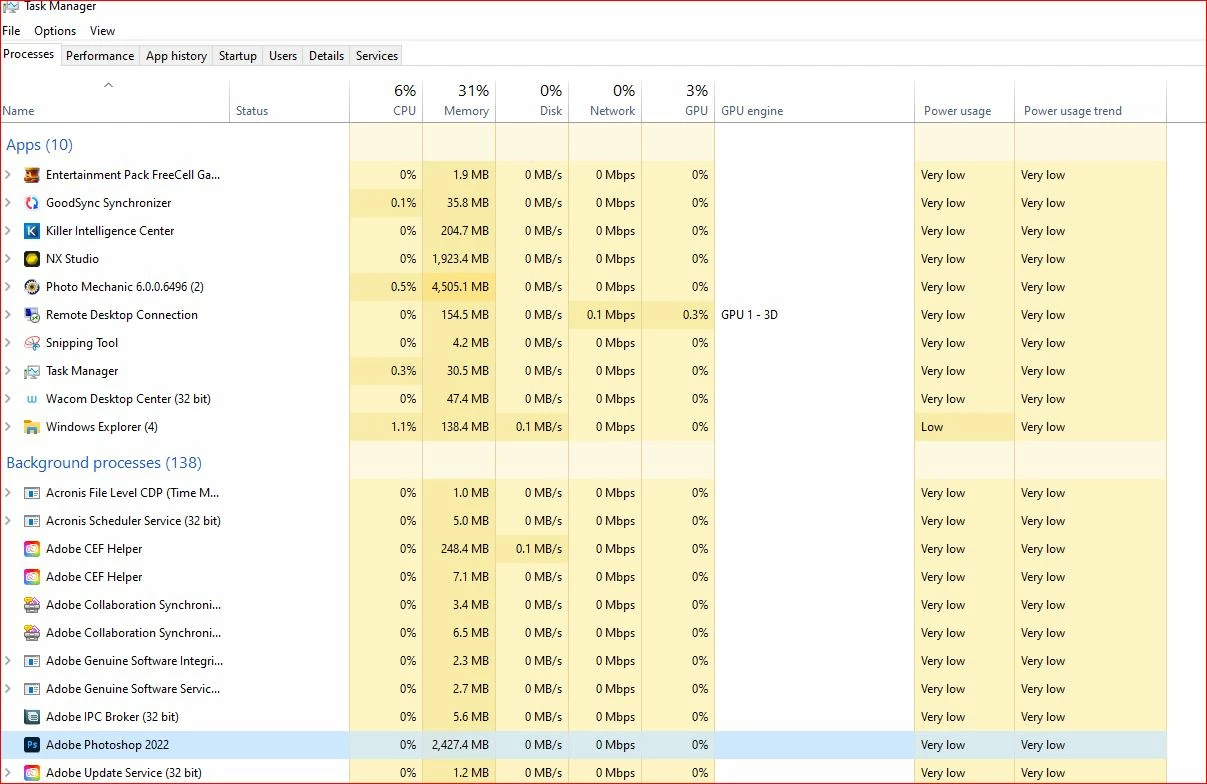Click the Adobe CEF Helper icon at 7.1 MB
Image resolution: width=1207 pixels, height=784 pixels.
coord(31,577)
